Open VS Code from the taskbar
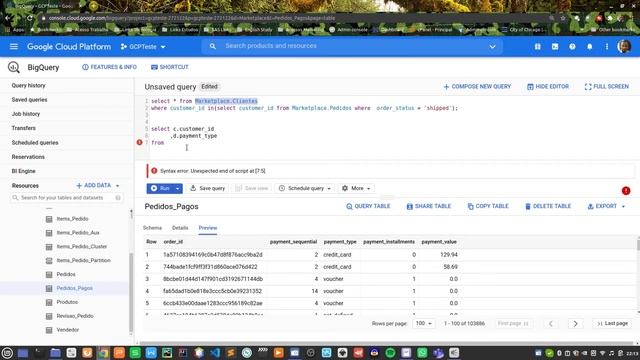Image resolution: width=640 pixels, height=360 pixels. click(x=215, y=353)
